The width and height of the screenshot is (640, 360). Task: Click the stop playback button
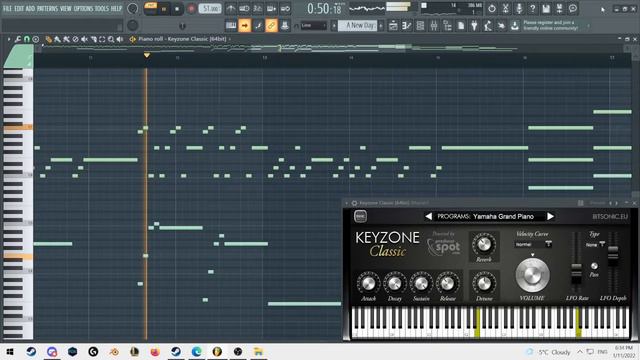point(177,9)
